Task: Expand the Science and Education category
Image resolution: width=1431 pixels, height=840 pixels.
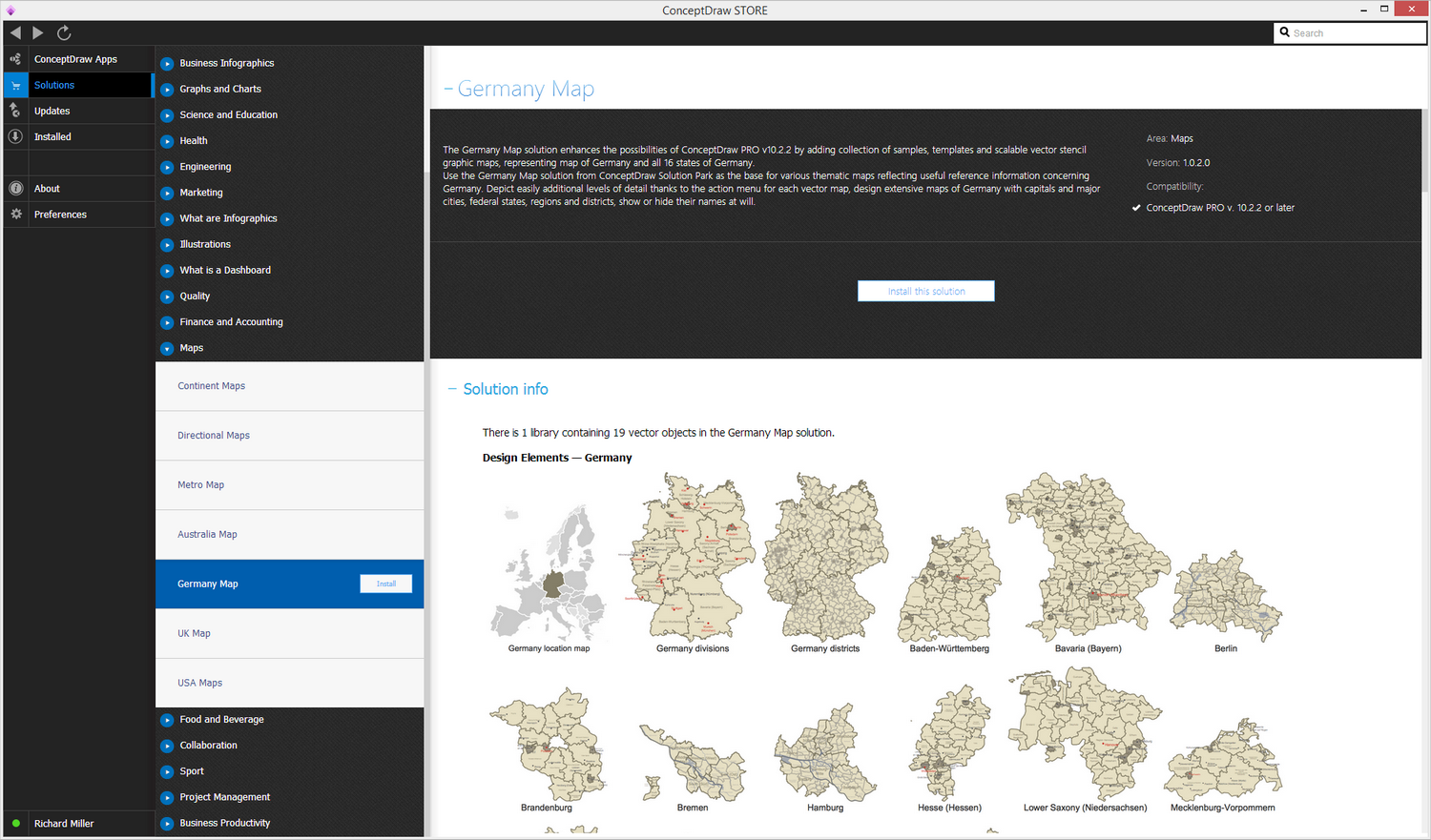Action: (167, 115)
